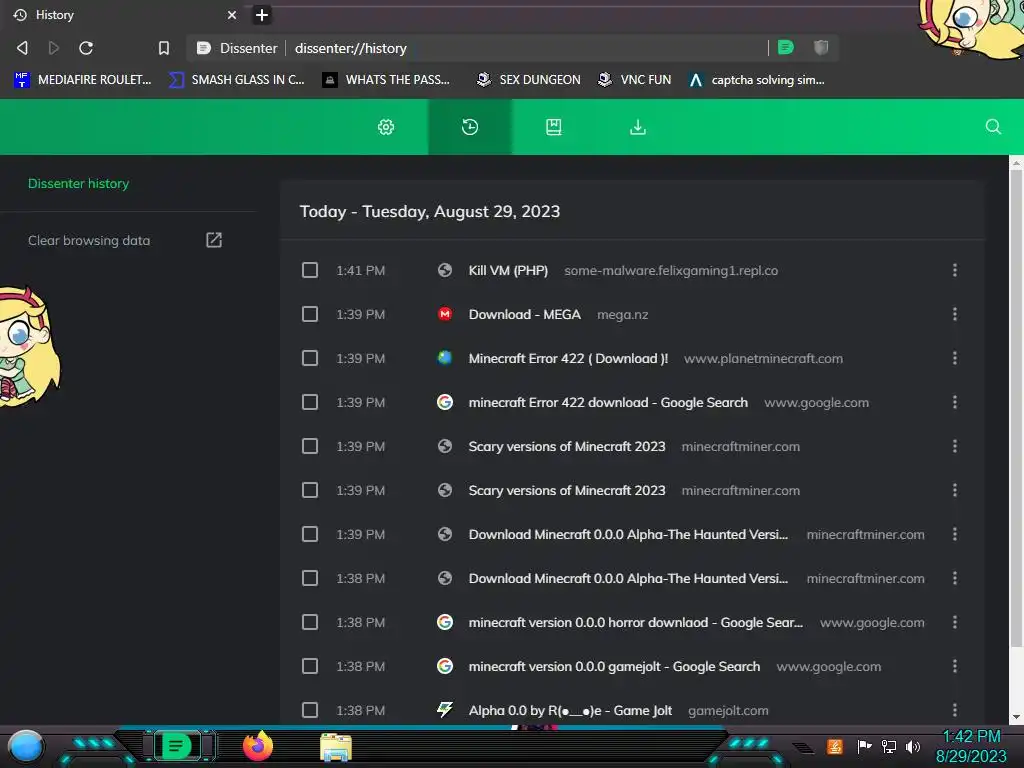Go back with the back arrow
This screenshot has height=768, width=1024.
coord(22,48)
